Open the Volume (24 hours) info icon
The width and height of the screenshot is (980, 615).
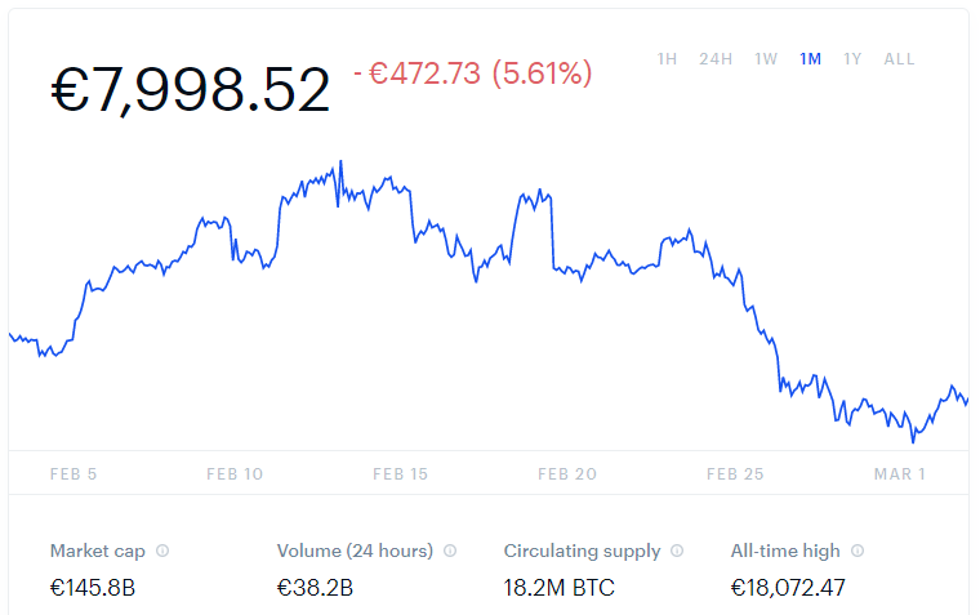[x=450, y=551]
